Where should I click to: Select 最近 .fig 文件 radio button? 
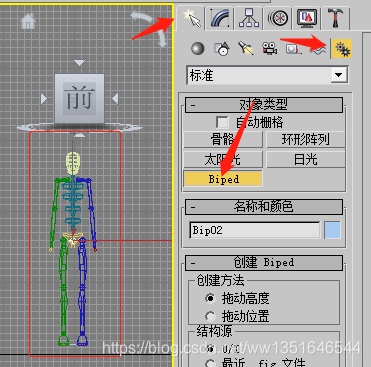click(210, 363)
